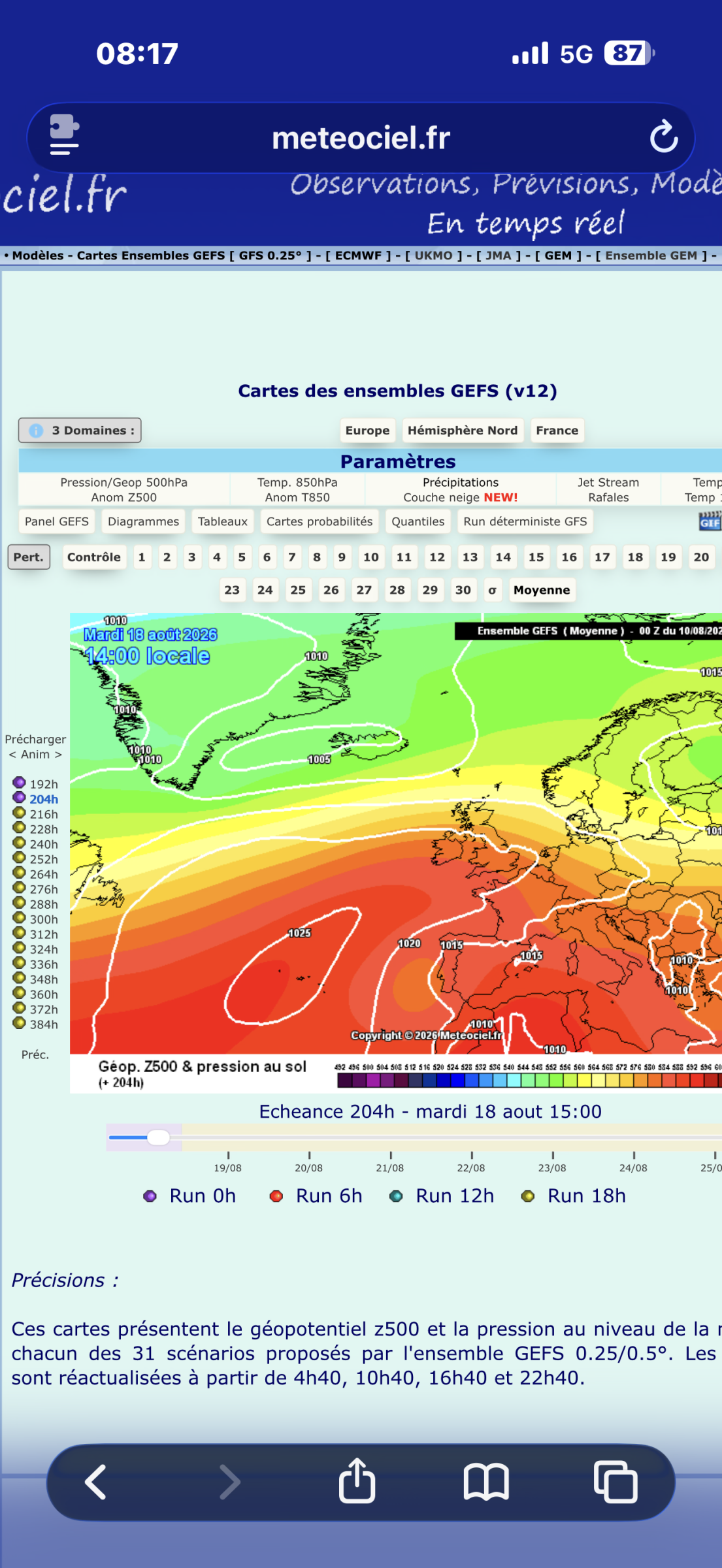Open Cartes probabilités

[320, 521]
